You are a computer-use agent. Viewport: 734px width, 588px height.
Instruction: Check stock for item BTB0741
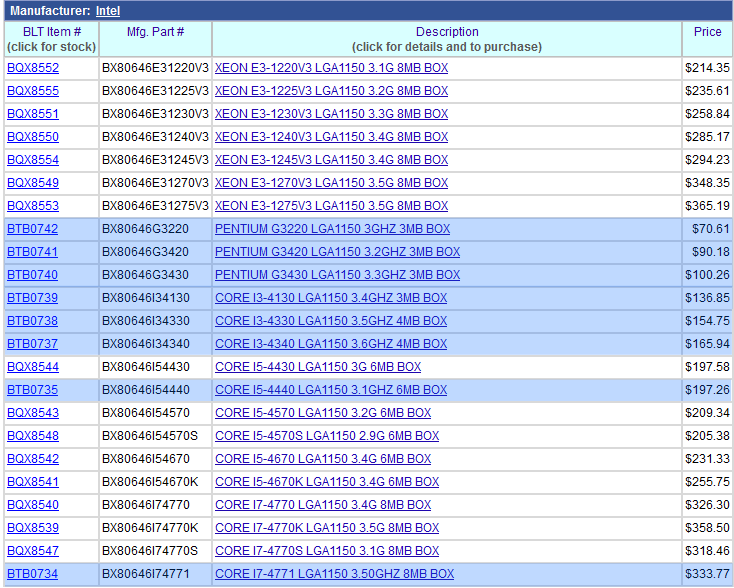click(32, 252)
